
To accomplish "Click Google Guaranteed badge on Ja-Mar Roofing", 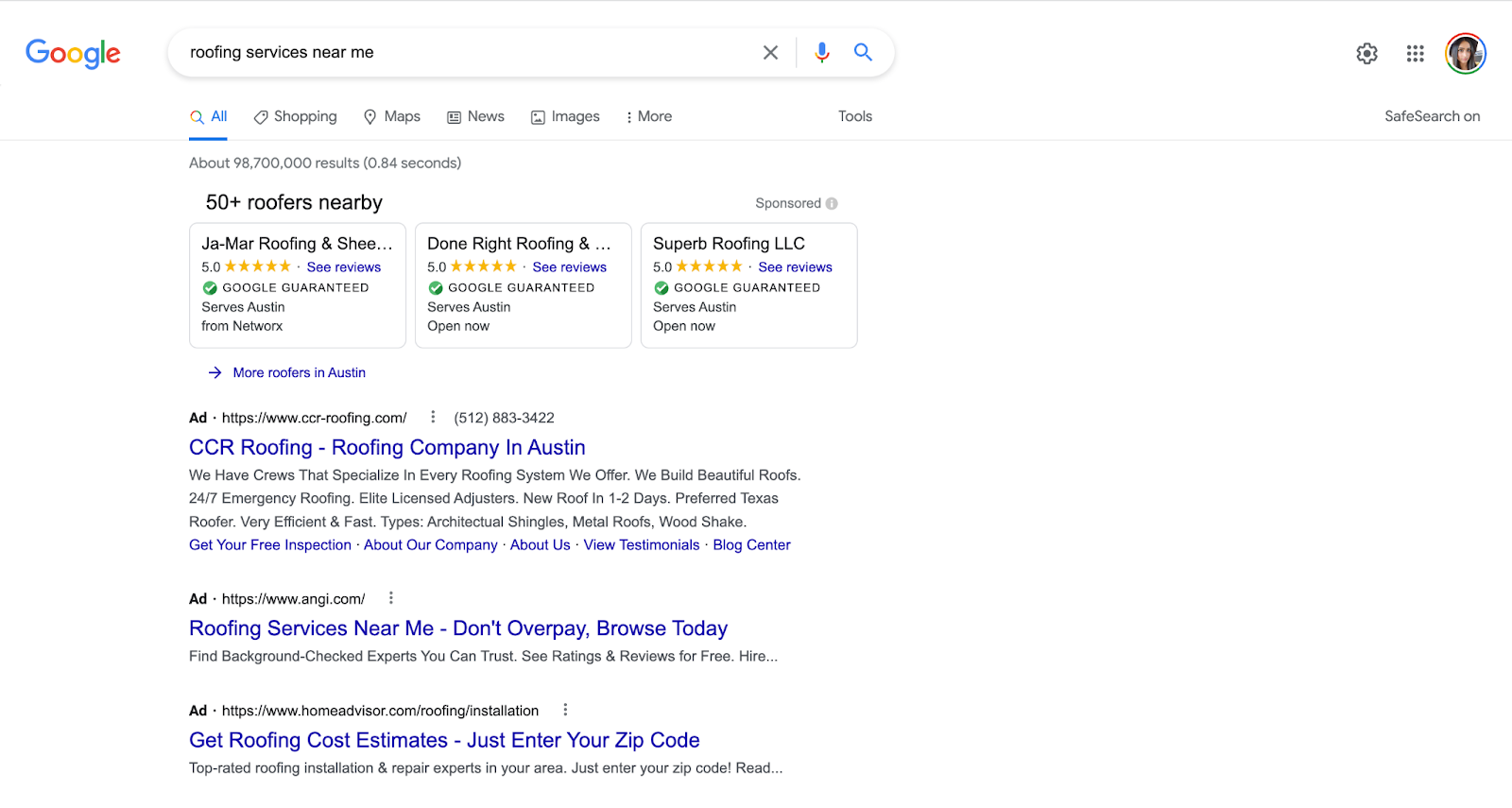I will [285, 287].
